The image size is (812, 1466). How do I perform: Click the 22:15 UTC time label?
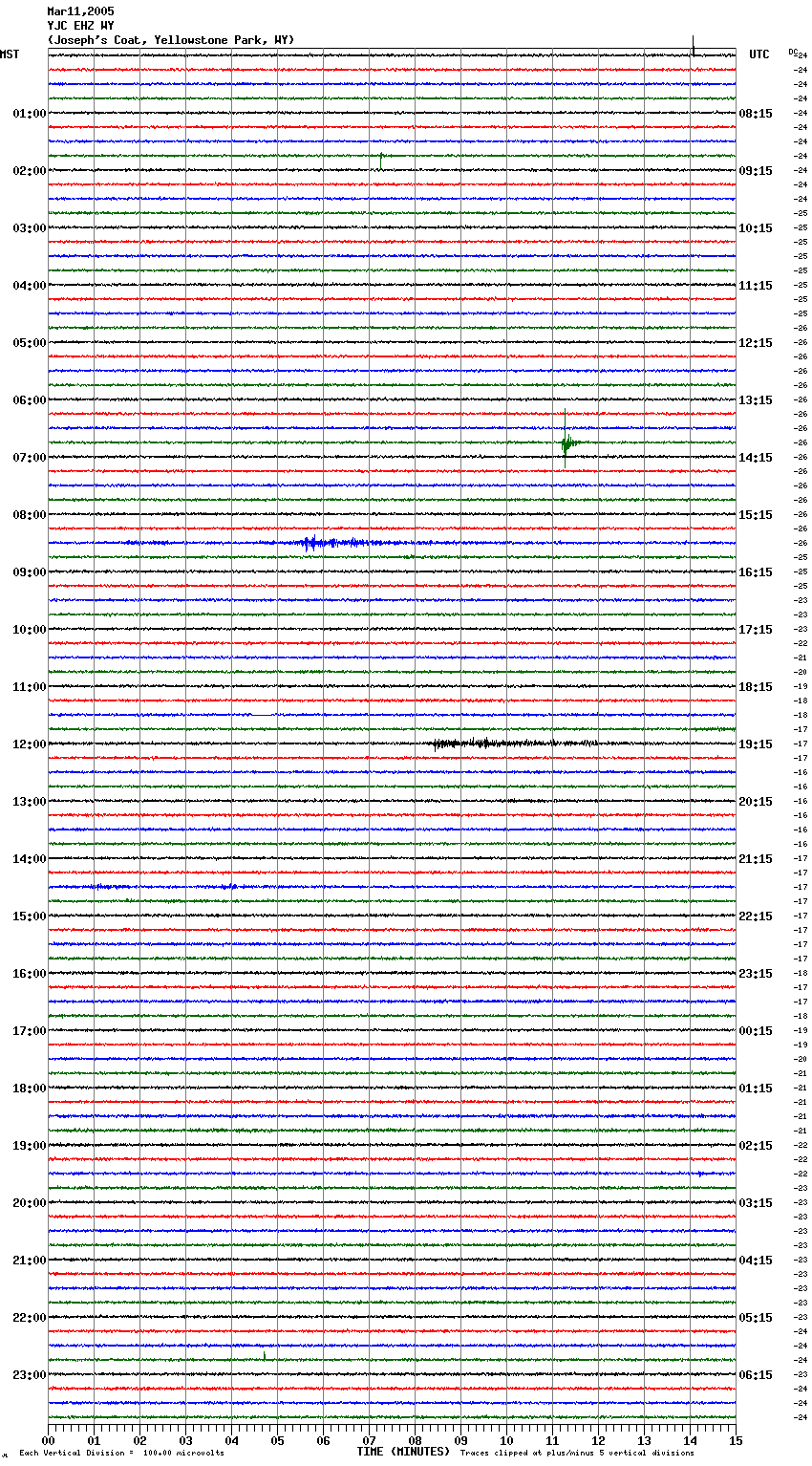click(756, 916)
